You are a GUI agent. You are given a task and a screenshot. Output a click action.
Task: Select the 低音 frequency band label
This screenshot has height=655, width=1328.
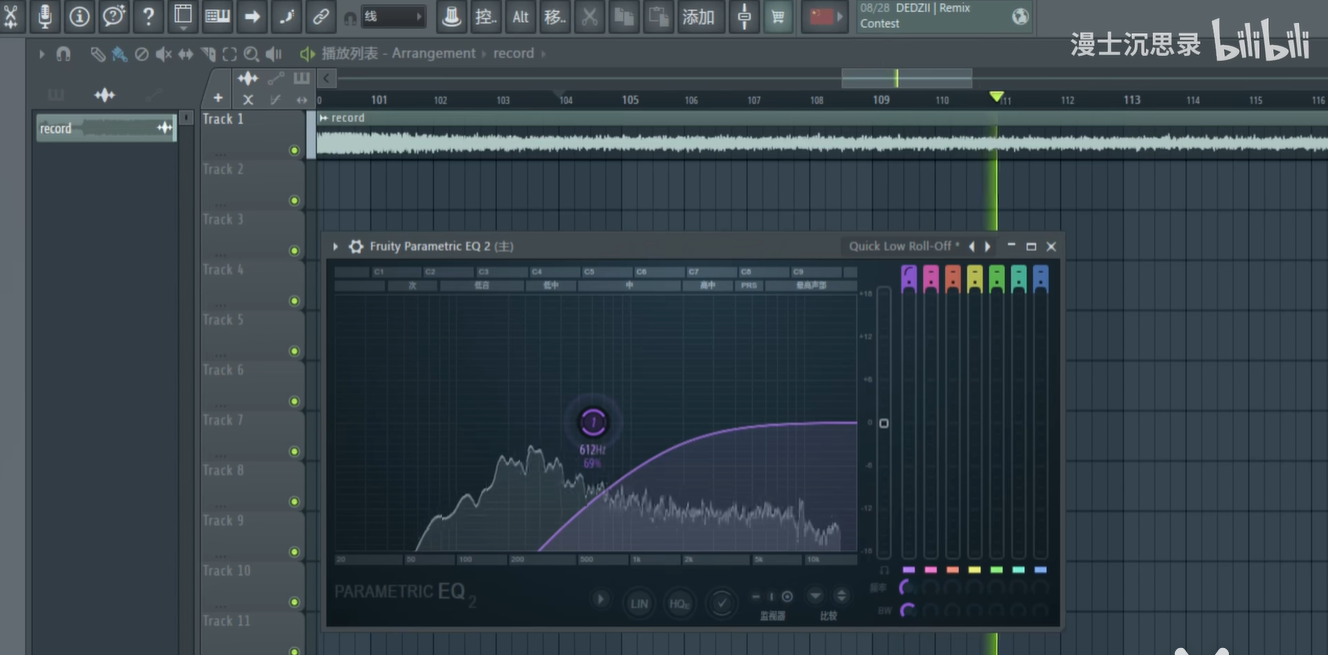click(x=482, y=286)
